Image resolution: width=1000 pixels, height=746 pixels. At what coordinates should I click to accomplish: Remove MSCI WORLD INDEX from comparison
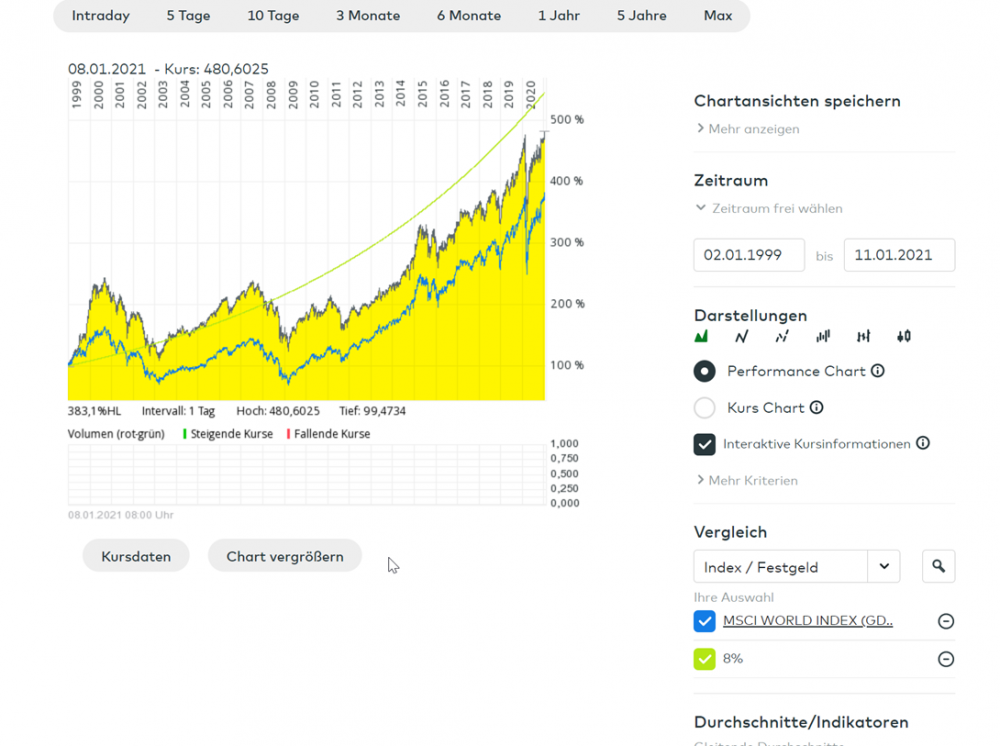(x=946, y=621)
